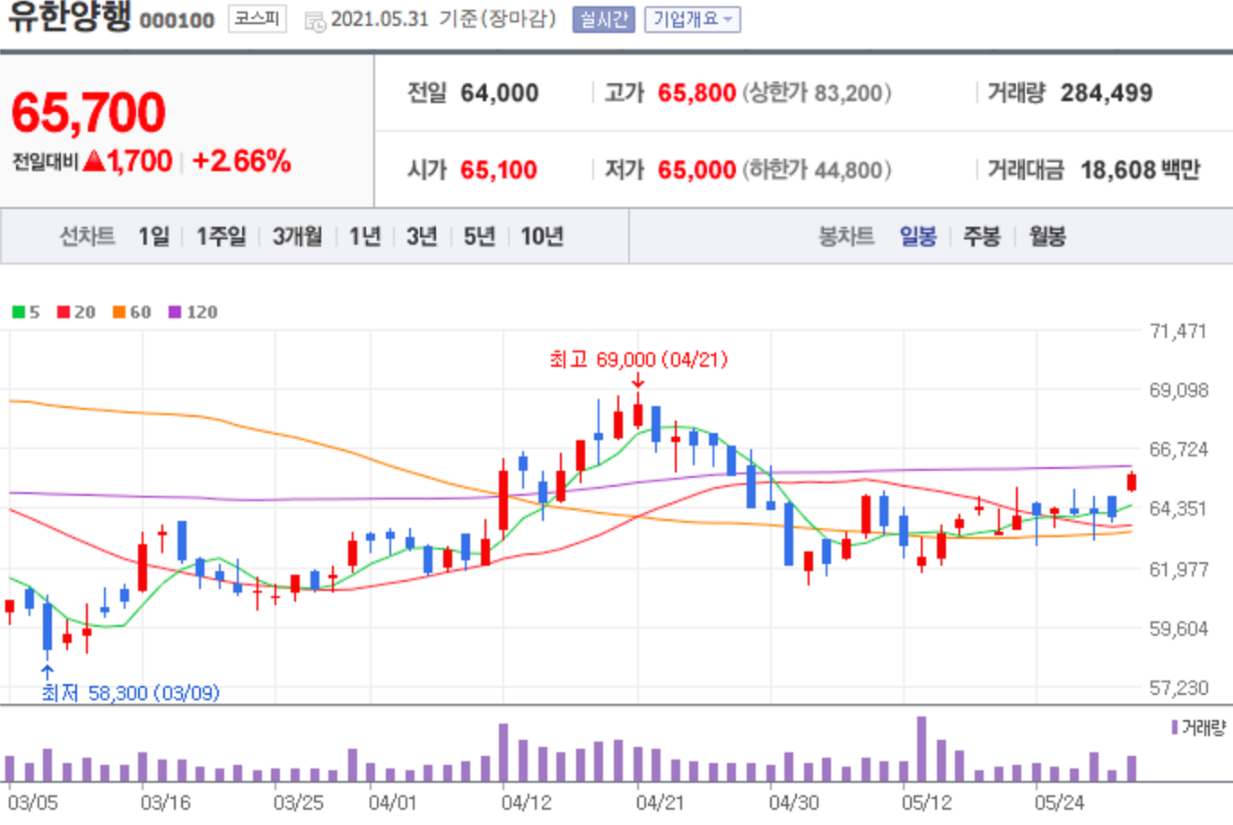Image resolution: width=1233 pixels, height=825 pixels.
Task: Click the change rate +2.66%
Action: coord(241,160)
